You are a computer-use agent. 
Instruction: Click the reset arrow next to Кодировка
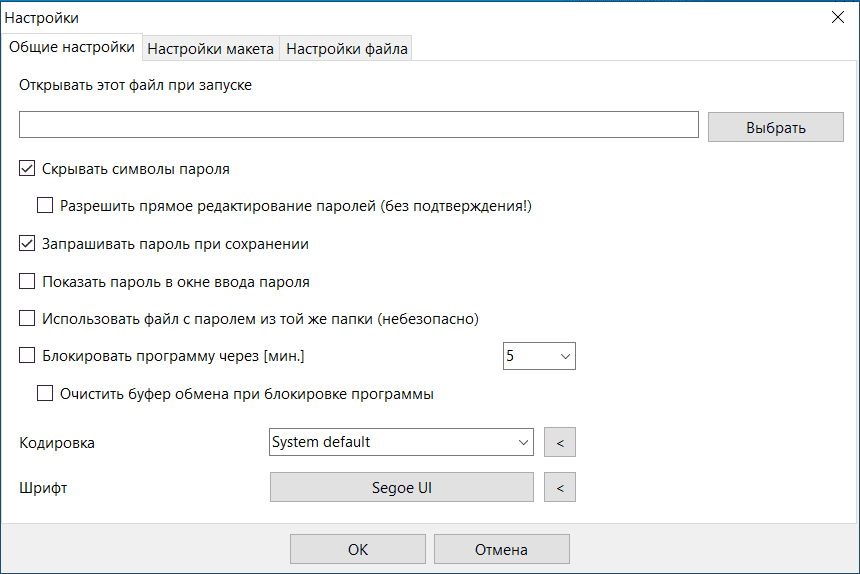click(560, 442)
